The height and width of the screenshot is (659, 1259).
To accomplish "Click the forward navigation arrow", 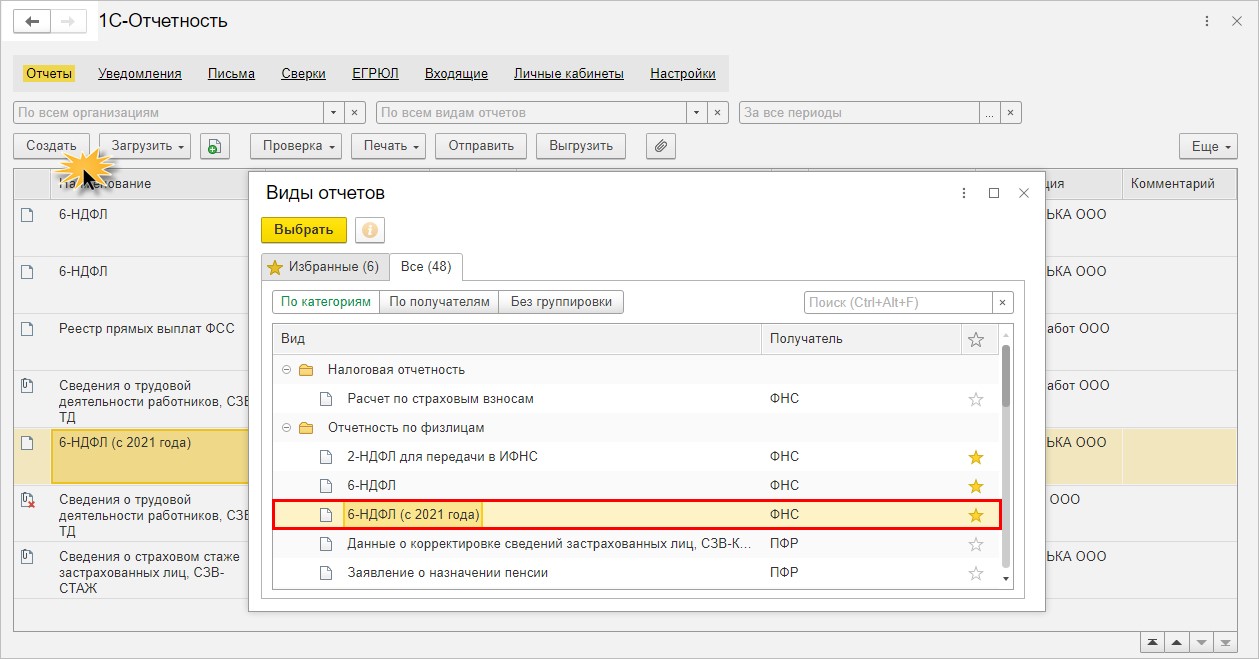I will [x=68, y=21].
